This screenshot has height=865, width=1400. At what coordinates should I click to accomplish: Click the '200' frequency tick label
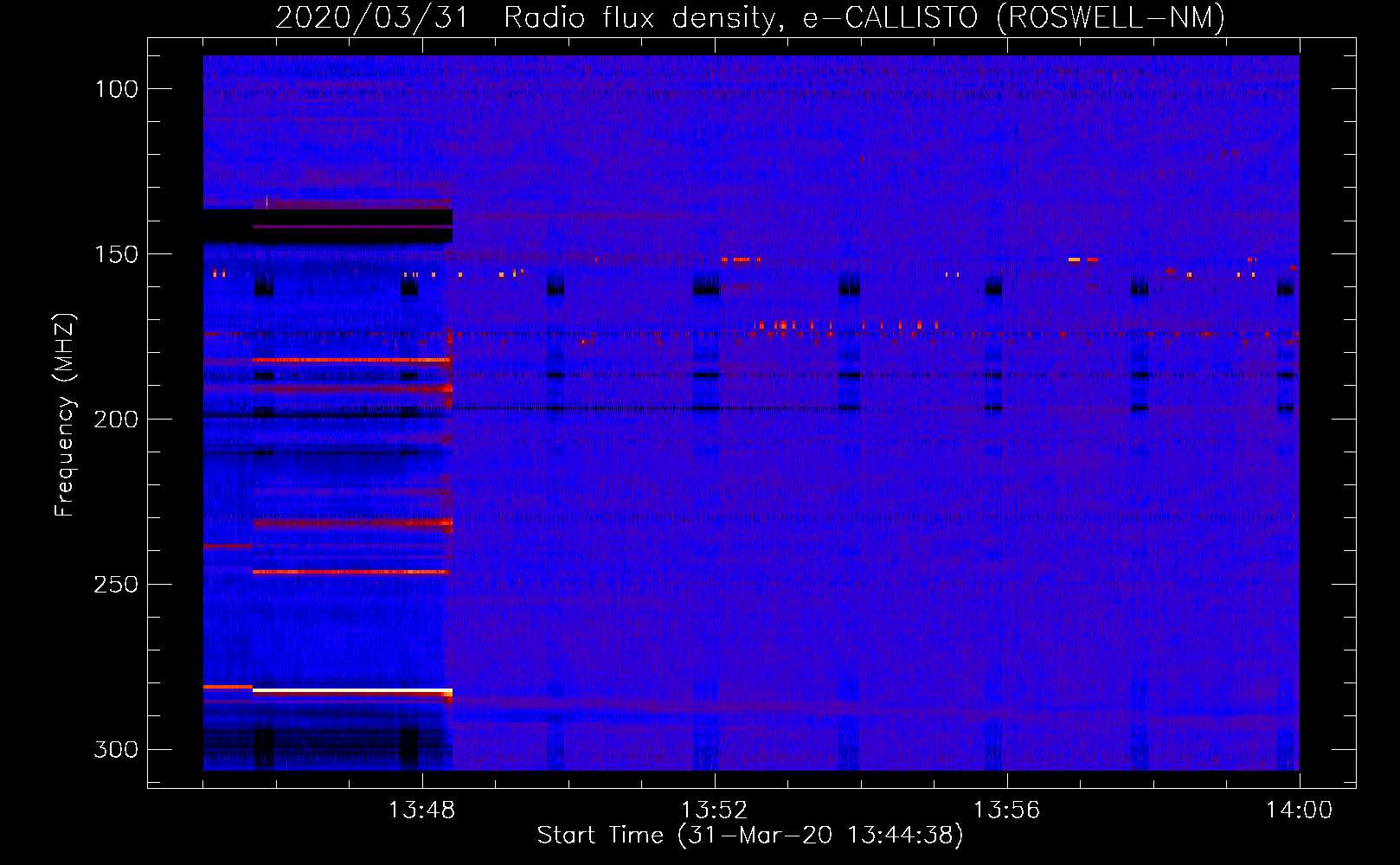(x=117, y=420)
